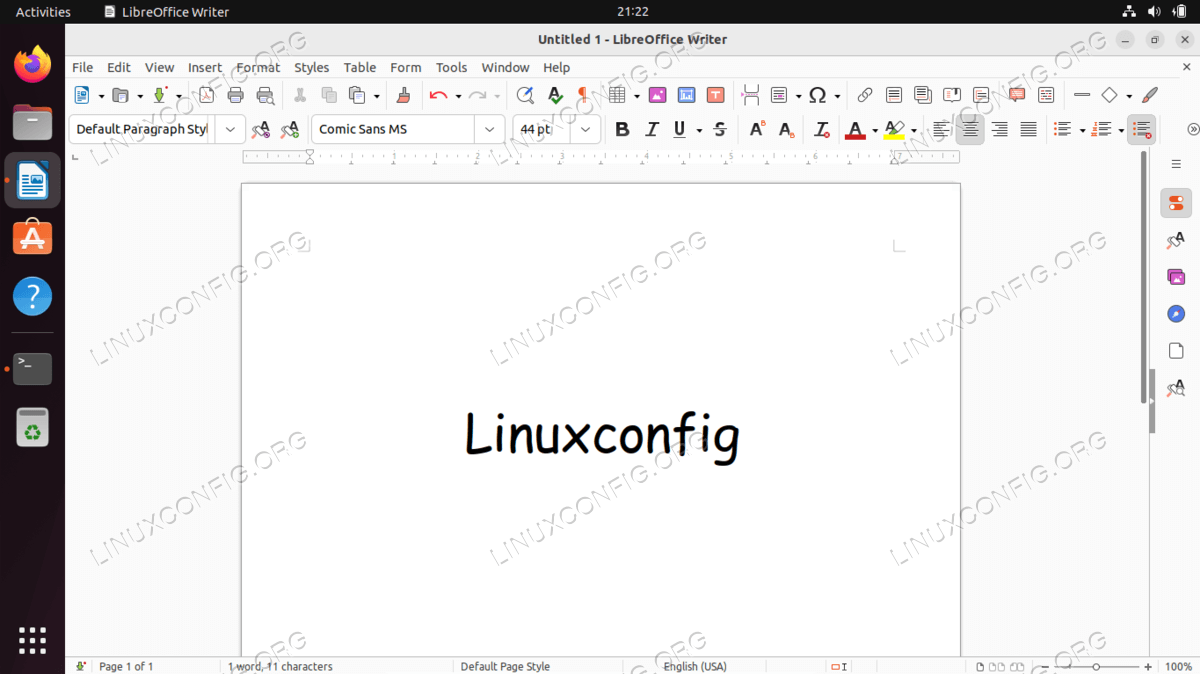1200x674 pixels.
Task: Insert a hyperlink
Action: (x=865, y=95)
